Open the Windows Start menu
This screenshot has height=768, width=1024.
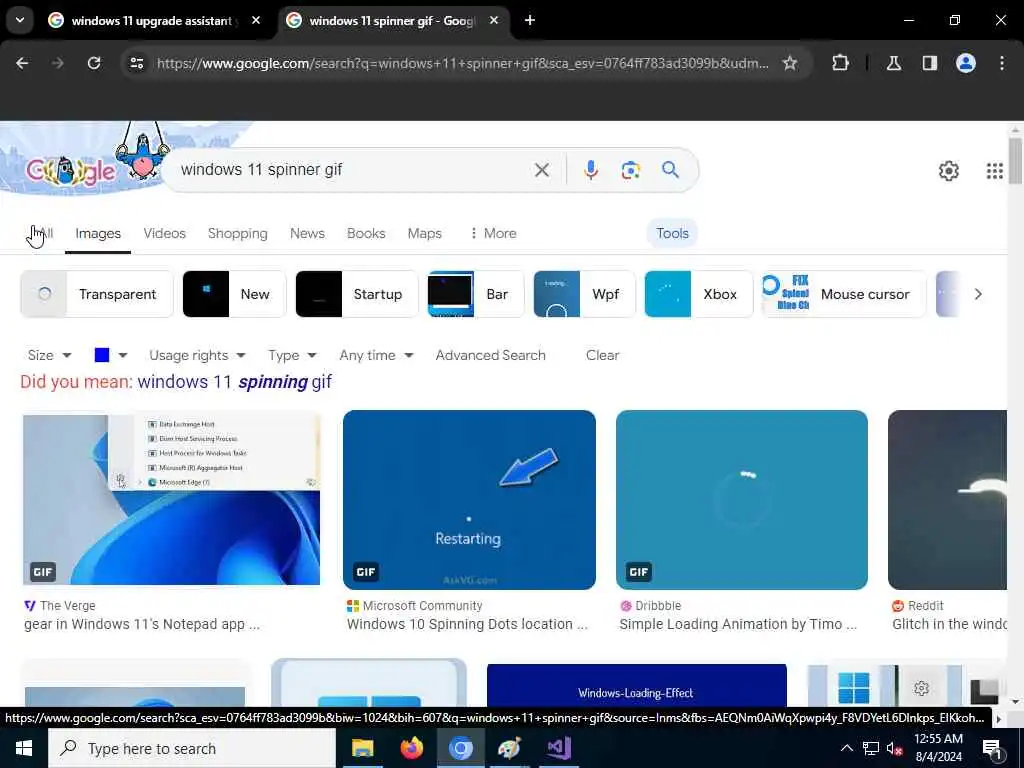(24, 748)
